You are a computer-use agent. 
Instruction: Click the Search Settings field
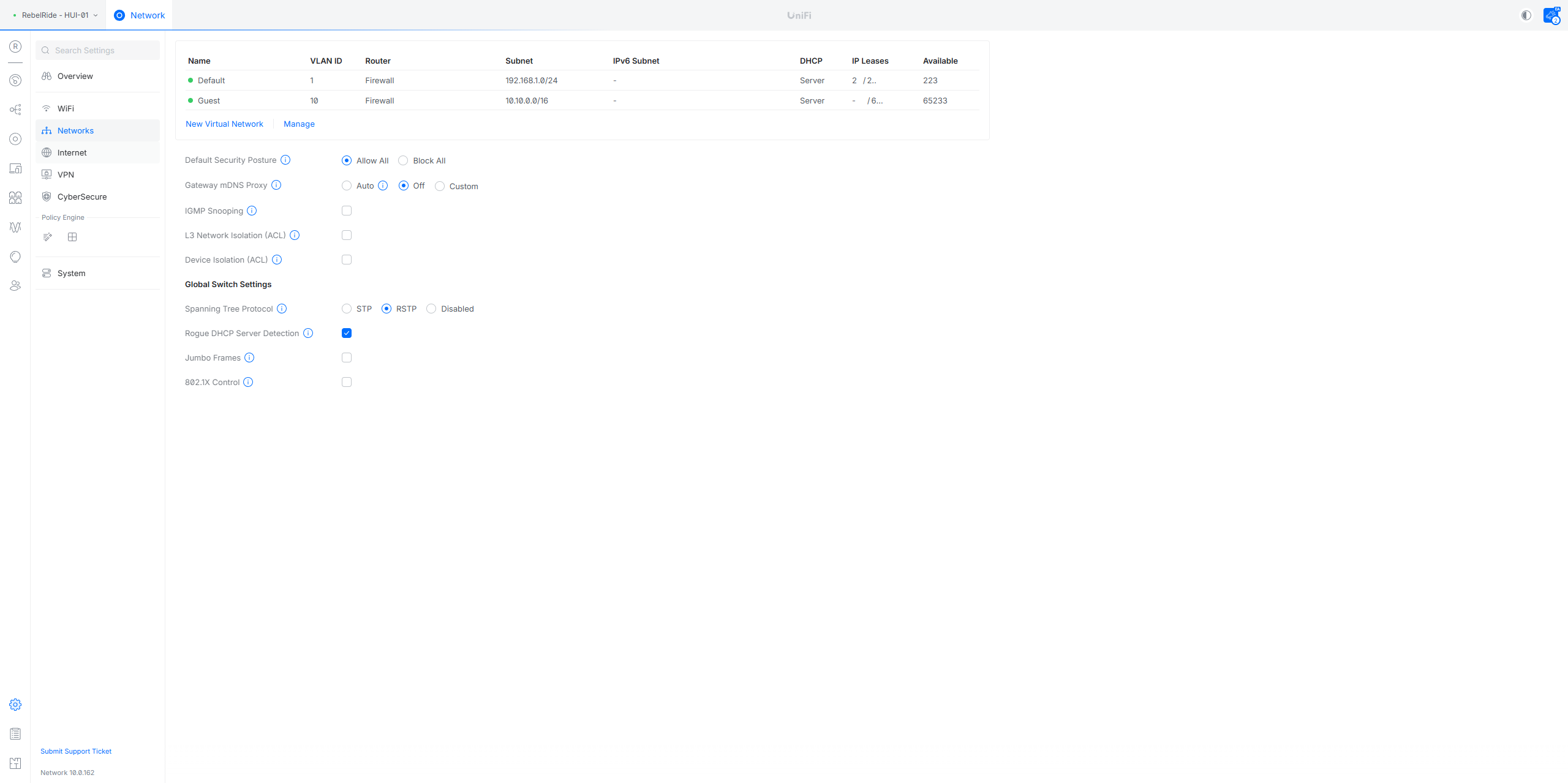pyautogui.click(x=98, y=50)
